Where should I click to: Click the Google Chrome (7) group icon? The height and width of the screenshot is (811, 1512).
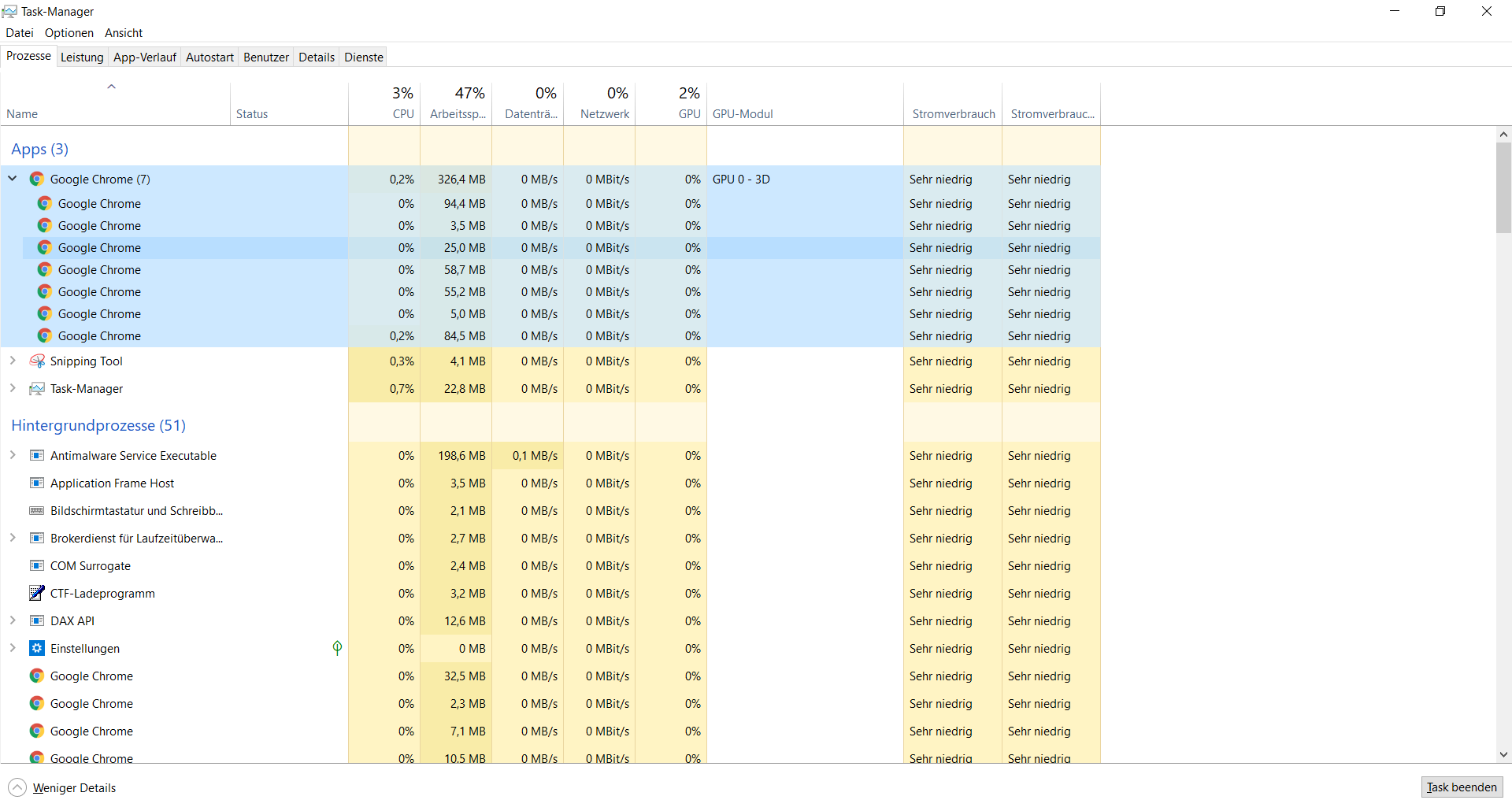37,179
